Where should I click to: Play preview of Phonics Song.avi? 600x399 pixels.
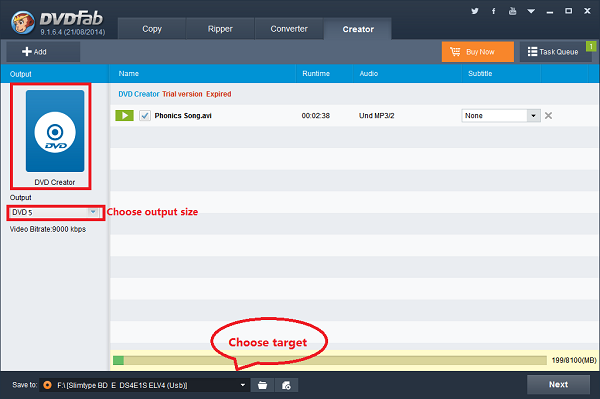[x=124, y=116]
